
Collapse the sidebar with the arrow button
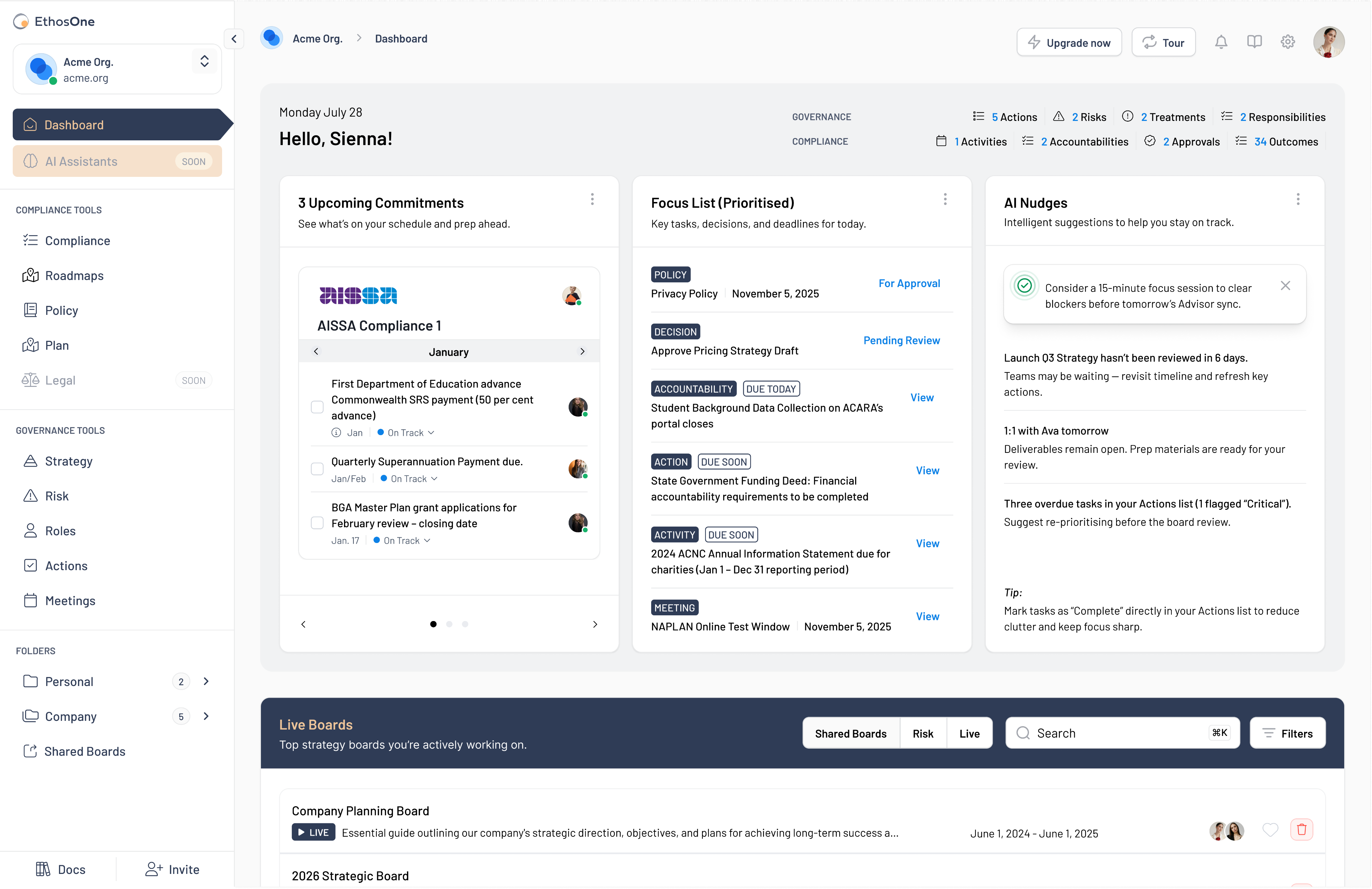pyautogui.click(x=234, y=39)
